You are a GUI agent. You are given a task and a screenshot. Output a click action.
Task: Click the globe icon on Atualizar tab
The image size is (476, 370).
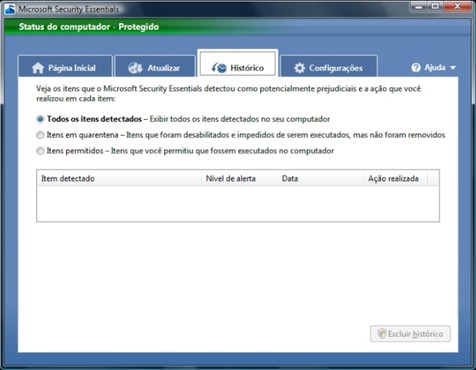tap(135, 68)
